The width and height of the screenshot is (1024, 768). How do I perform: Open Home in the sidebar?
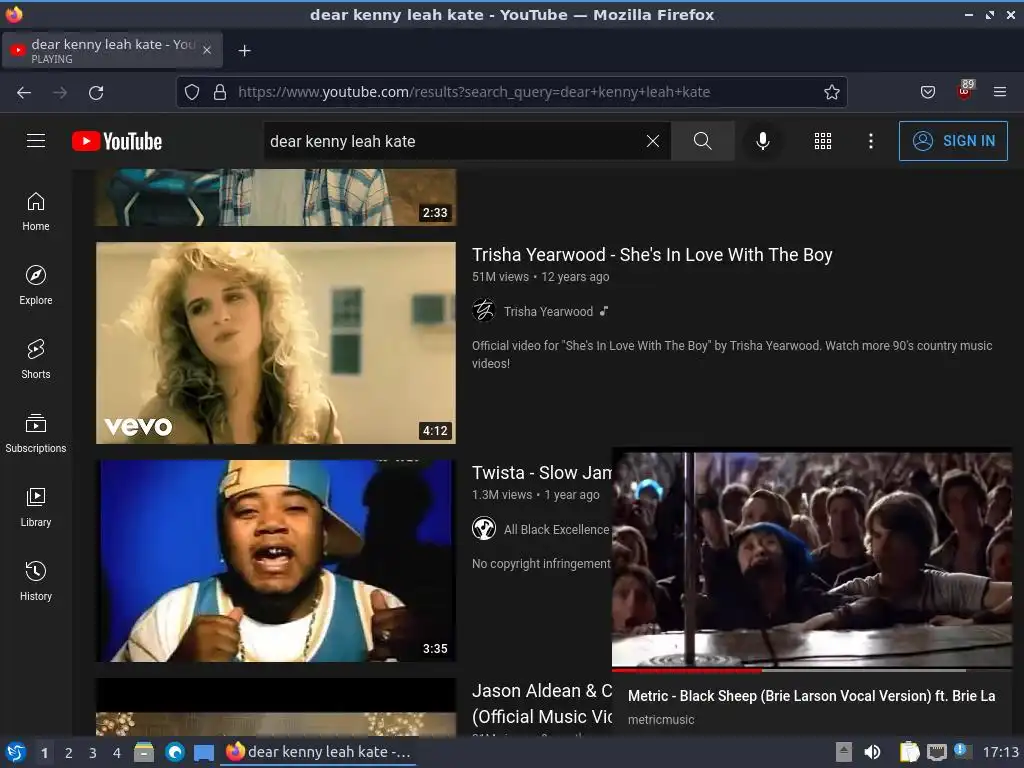point(36,212)
